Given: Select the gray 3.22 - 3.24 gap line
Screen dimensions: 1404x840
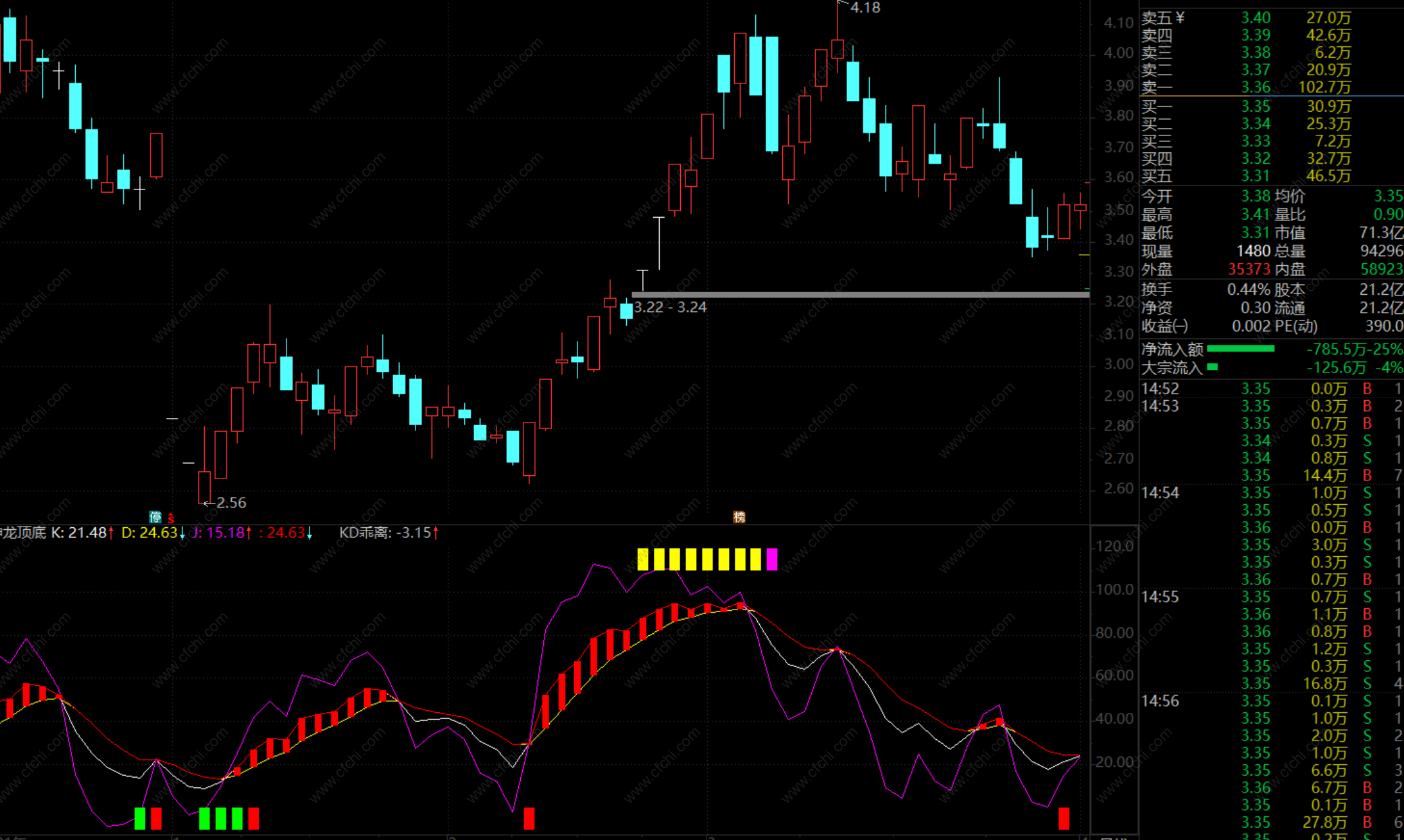Looking at the screenshot, I should click(x=861, y=295).
